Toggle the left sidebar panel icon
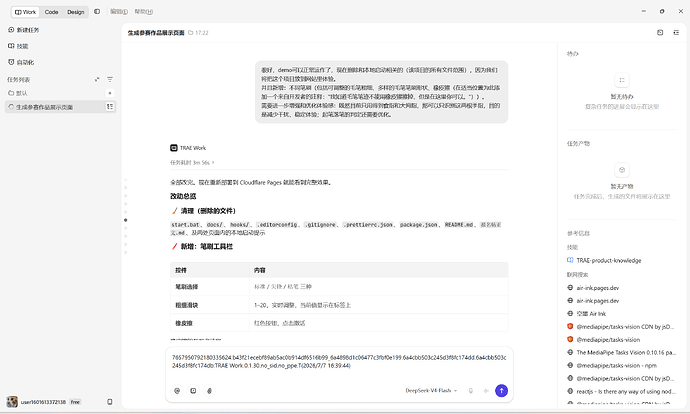Screen dimensions: 690x414 tap(97, 12)
